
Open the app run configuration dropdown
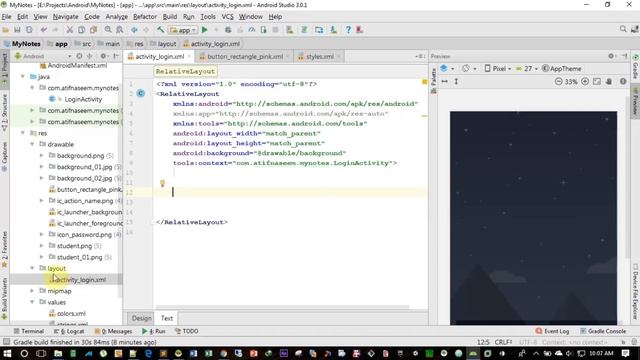(x=183, y=30)
